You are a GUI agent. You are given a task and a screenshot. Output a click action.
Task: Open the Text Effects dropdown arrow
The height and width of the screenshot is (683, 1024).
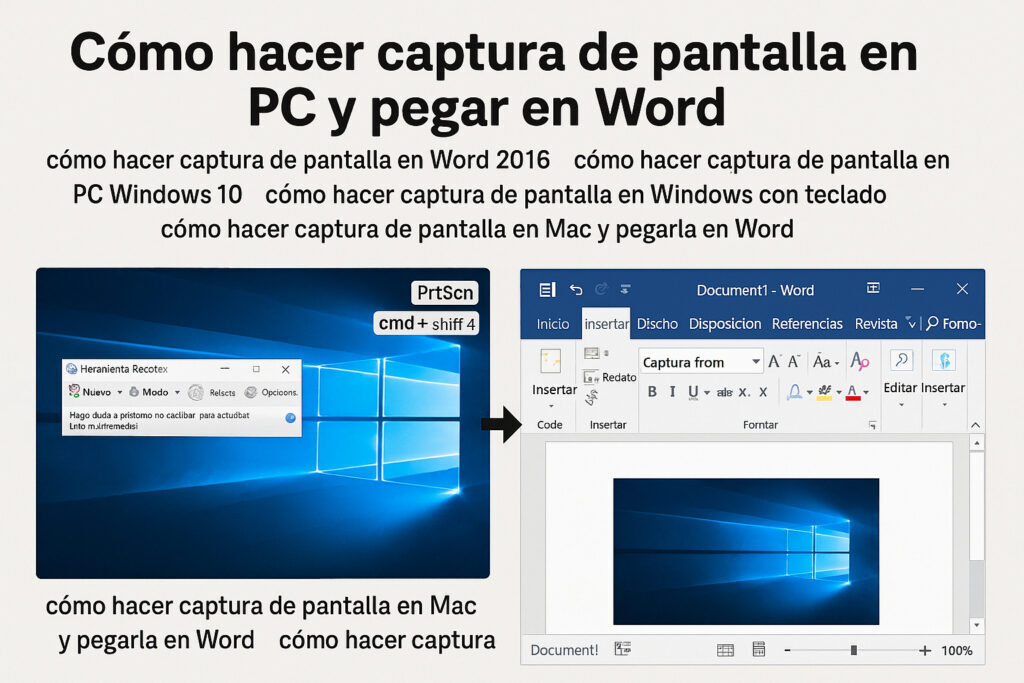pyautogui.click(x=809, y=392)
